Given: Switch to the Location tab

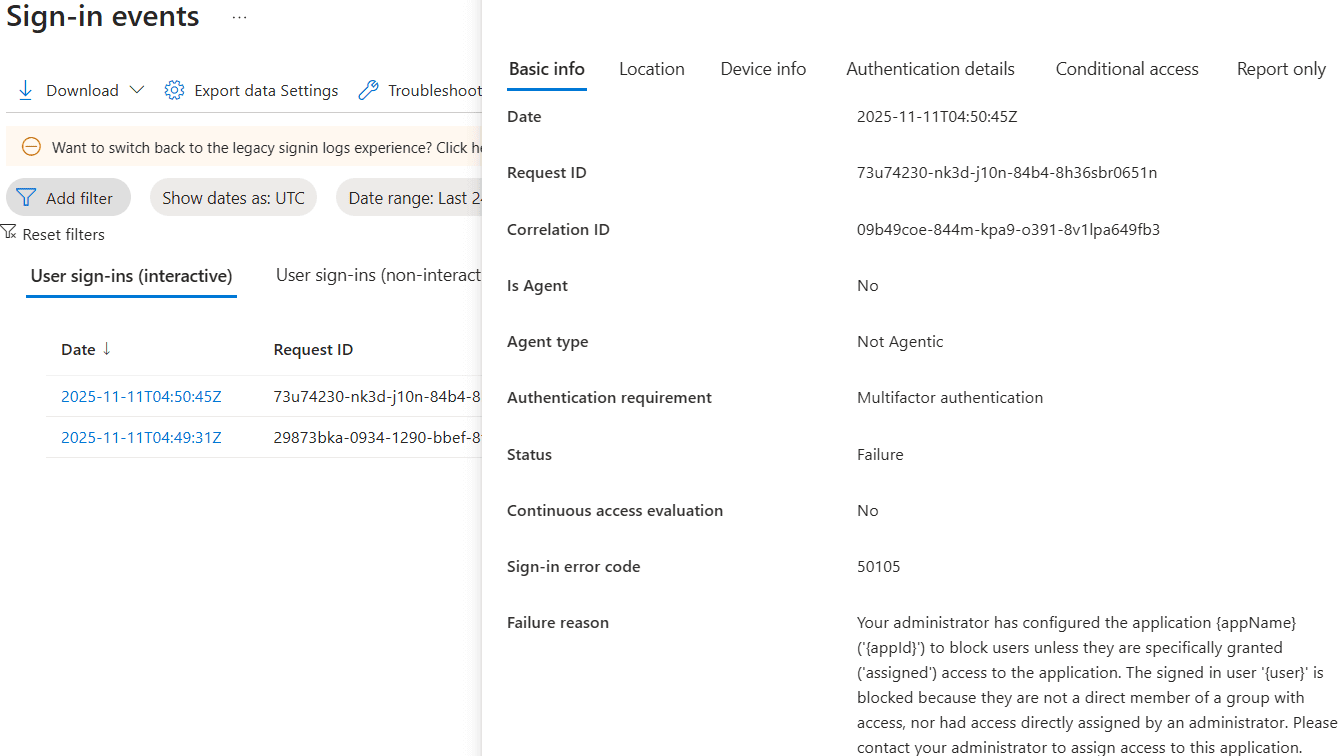Looking at the screenshot, I should [x=651, y=68].
